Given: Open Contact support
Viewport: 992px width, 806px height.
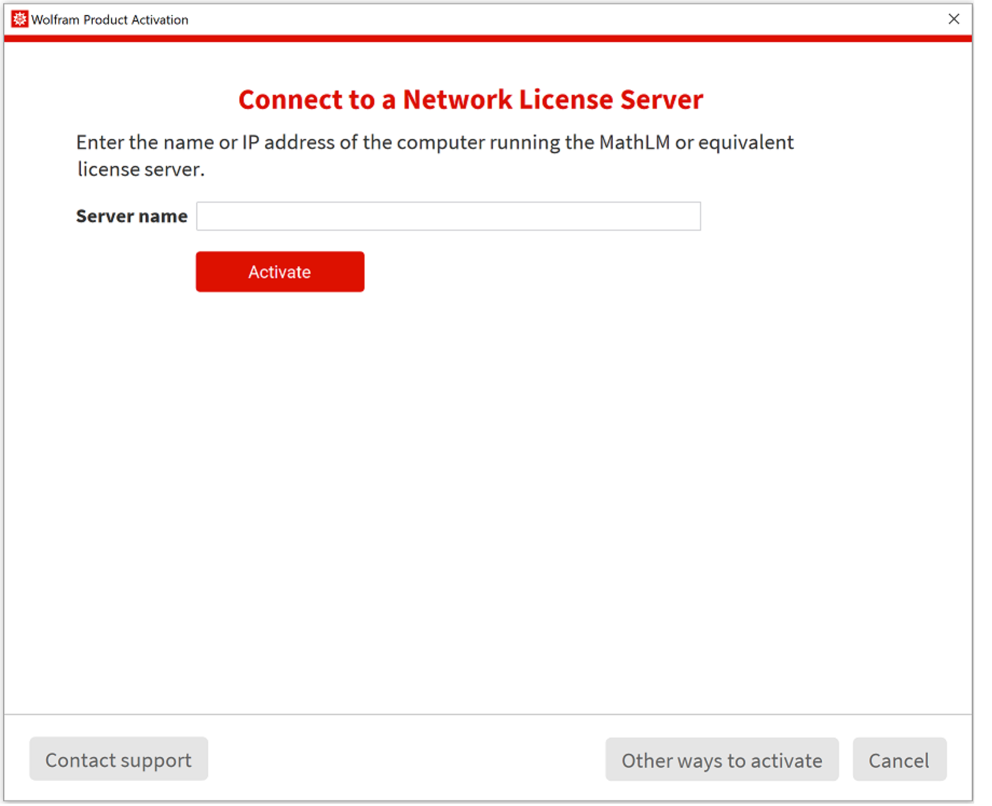Looking at the screenshot, I should 118,760.
